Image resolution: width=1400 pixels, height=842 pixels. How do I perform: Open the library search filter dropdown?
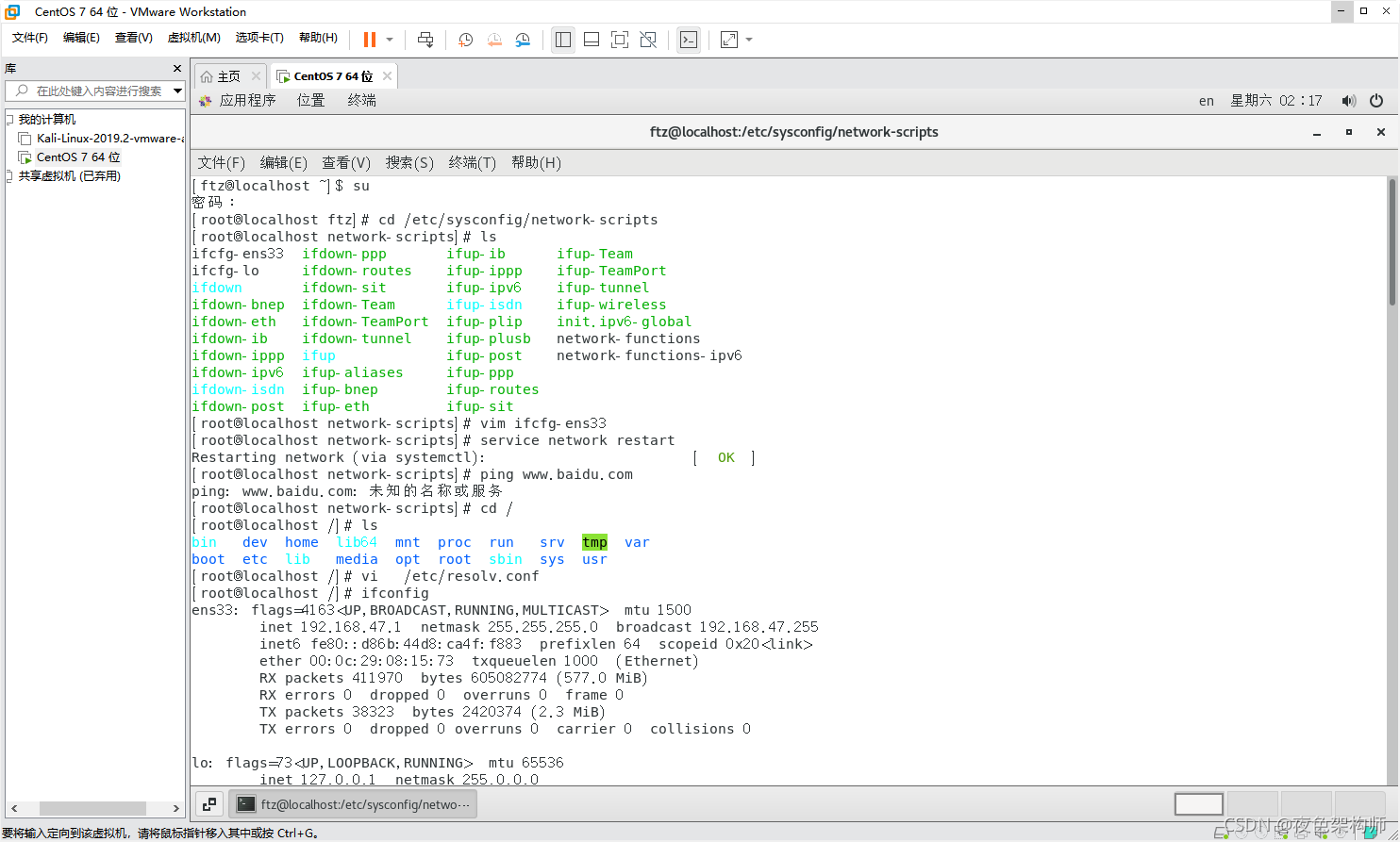click(177, 91)
